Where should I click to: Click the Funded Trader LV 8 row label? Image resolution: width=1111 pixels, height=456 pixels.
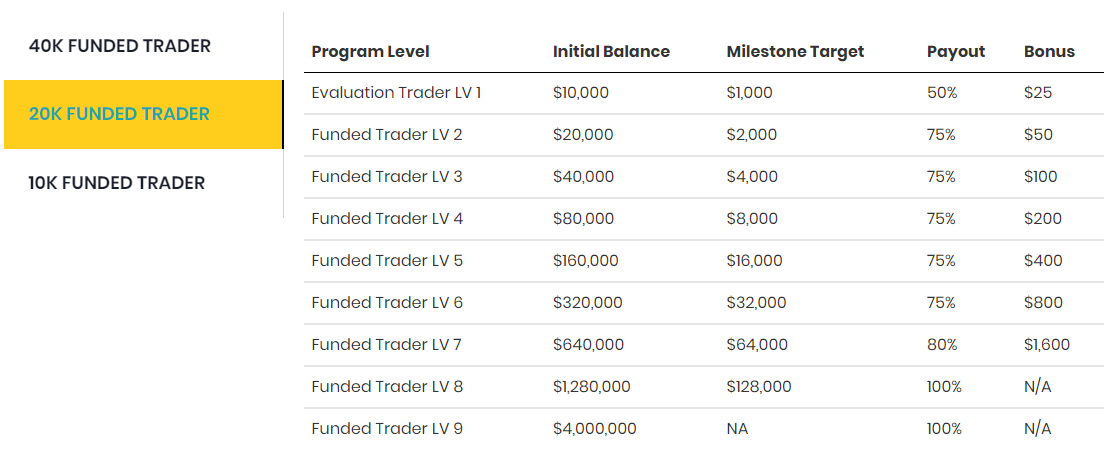[x=387, y=387]
